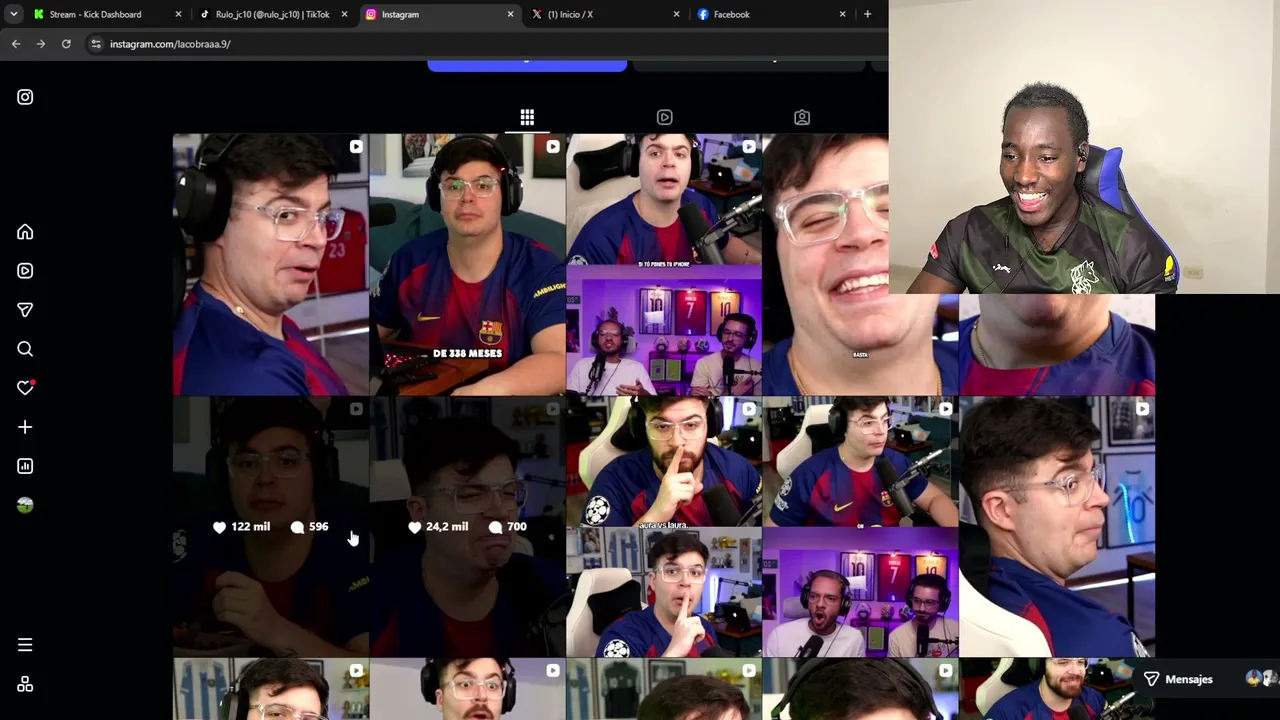Open the Meta apps icon at sidebar bottom
Screen dimensions: 1280x720
click(x=25, y=684)
